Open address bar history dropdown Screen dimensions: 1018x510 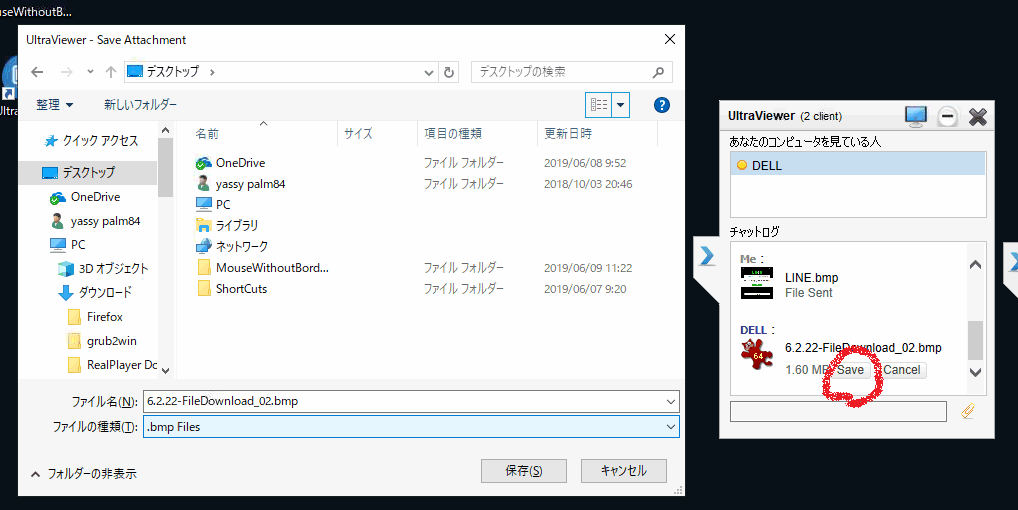tap(428, 73)
